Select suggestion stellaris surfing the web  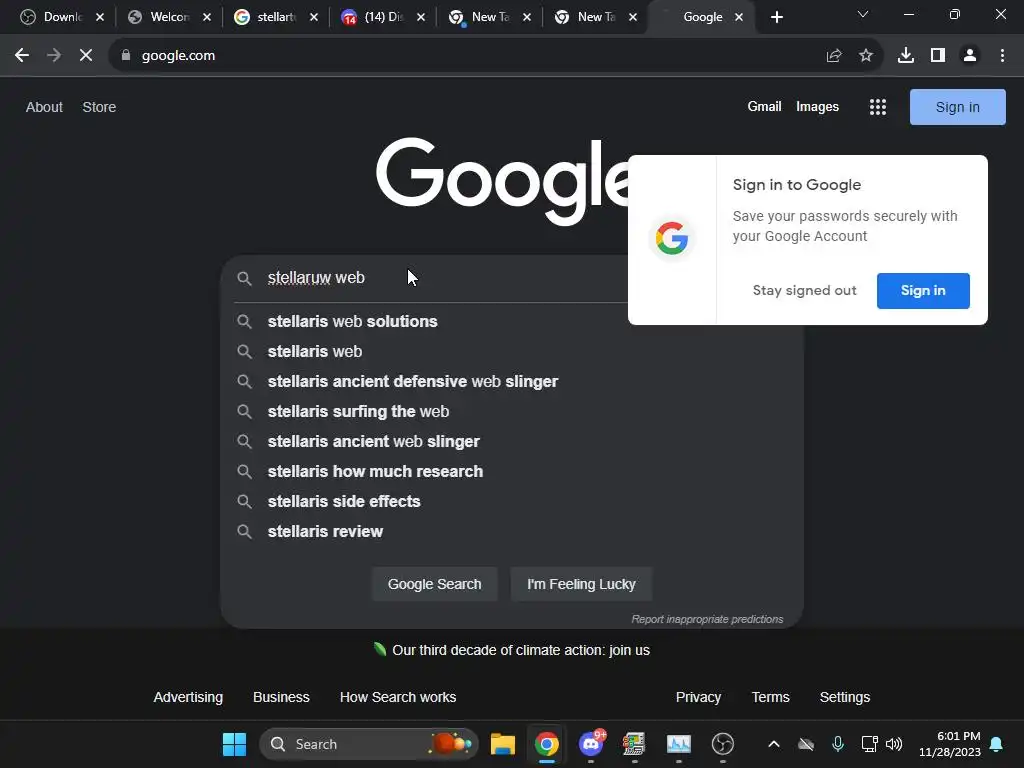(511, 411)
